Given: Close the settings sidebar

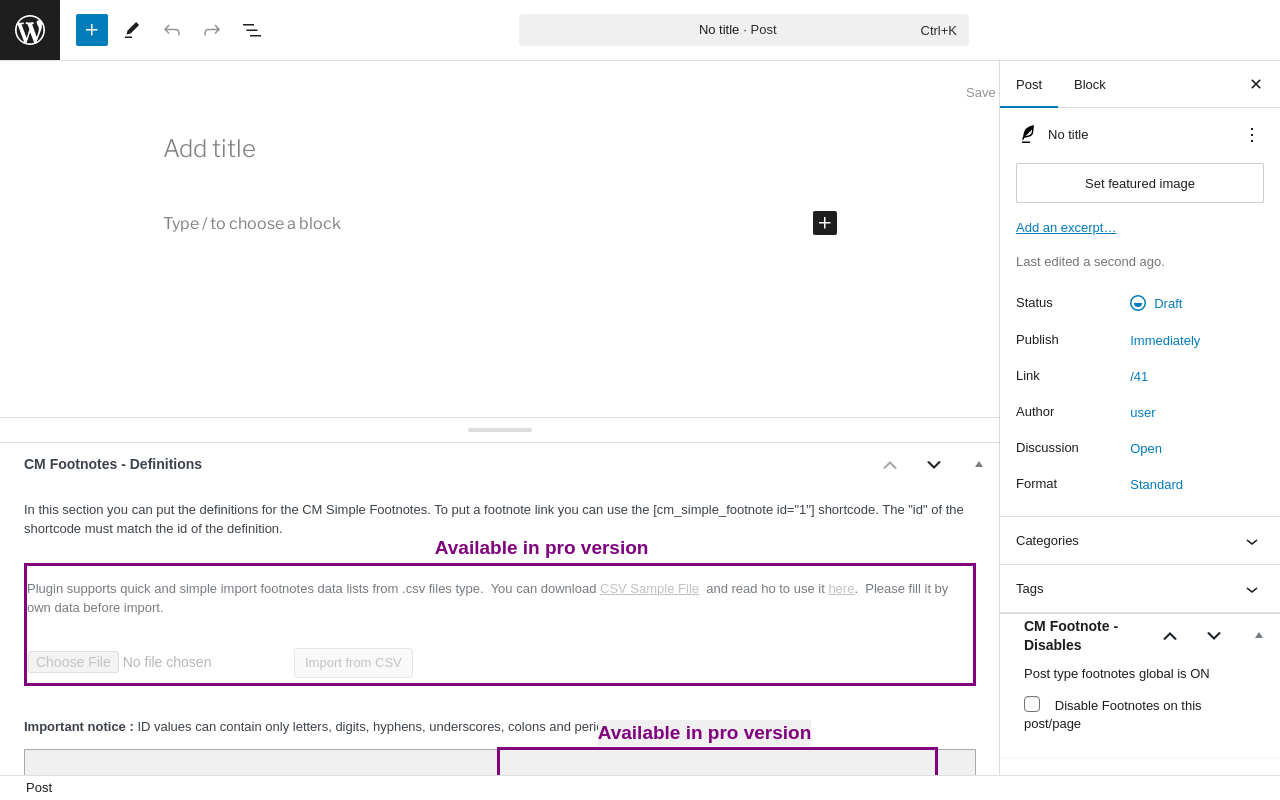Looking at the screenshot, I should [1256, 84].
